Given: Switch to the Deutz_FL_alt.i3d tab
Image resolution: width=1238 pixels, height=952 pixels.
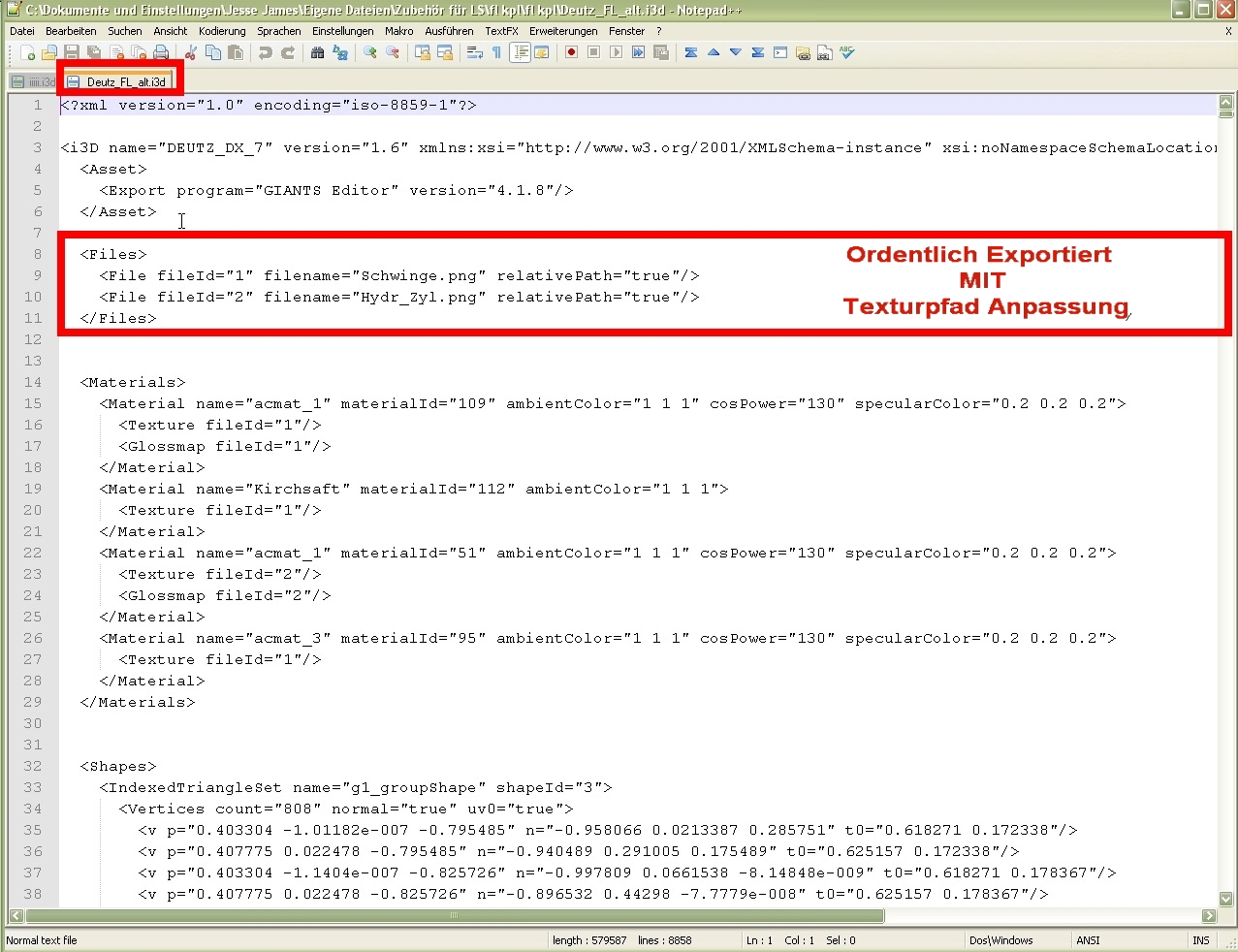Looking at the screenshot, I should point(118,82).
